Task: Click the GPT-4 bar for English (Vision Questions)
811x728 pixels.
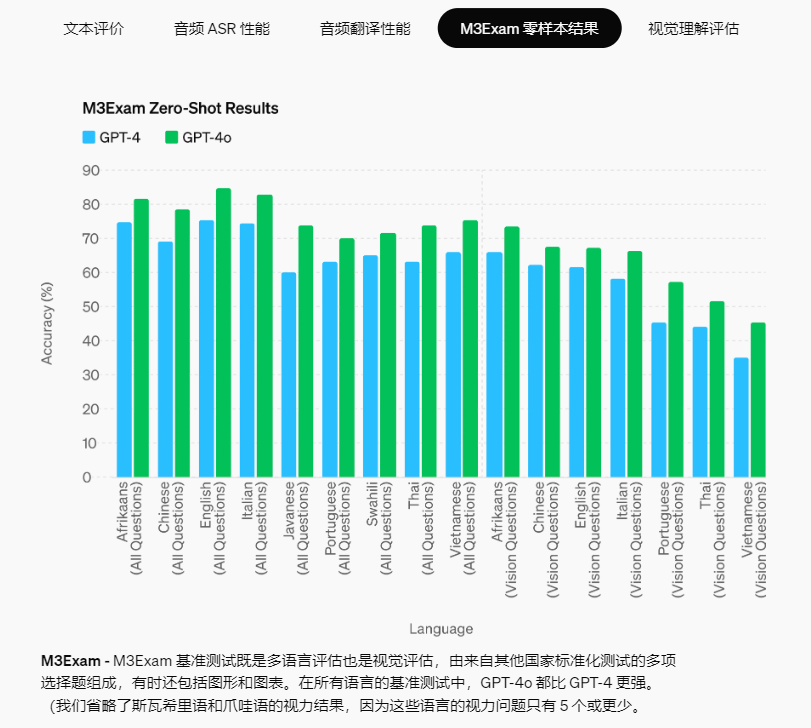Action: (577, 372)
